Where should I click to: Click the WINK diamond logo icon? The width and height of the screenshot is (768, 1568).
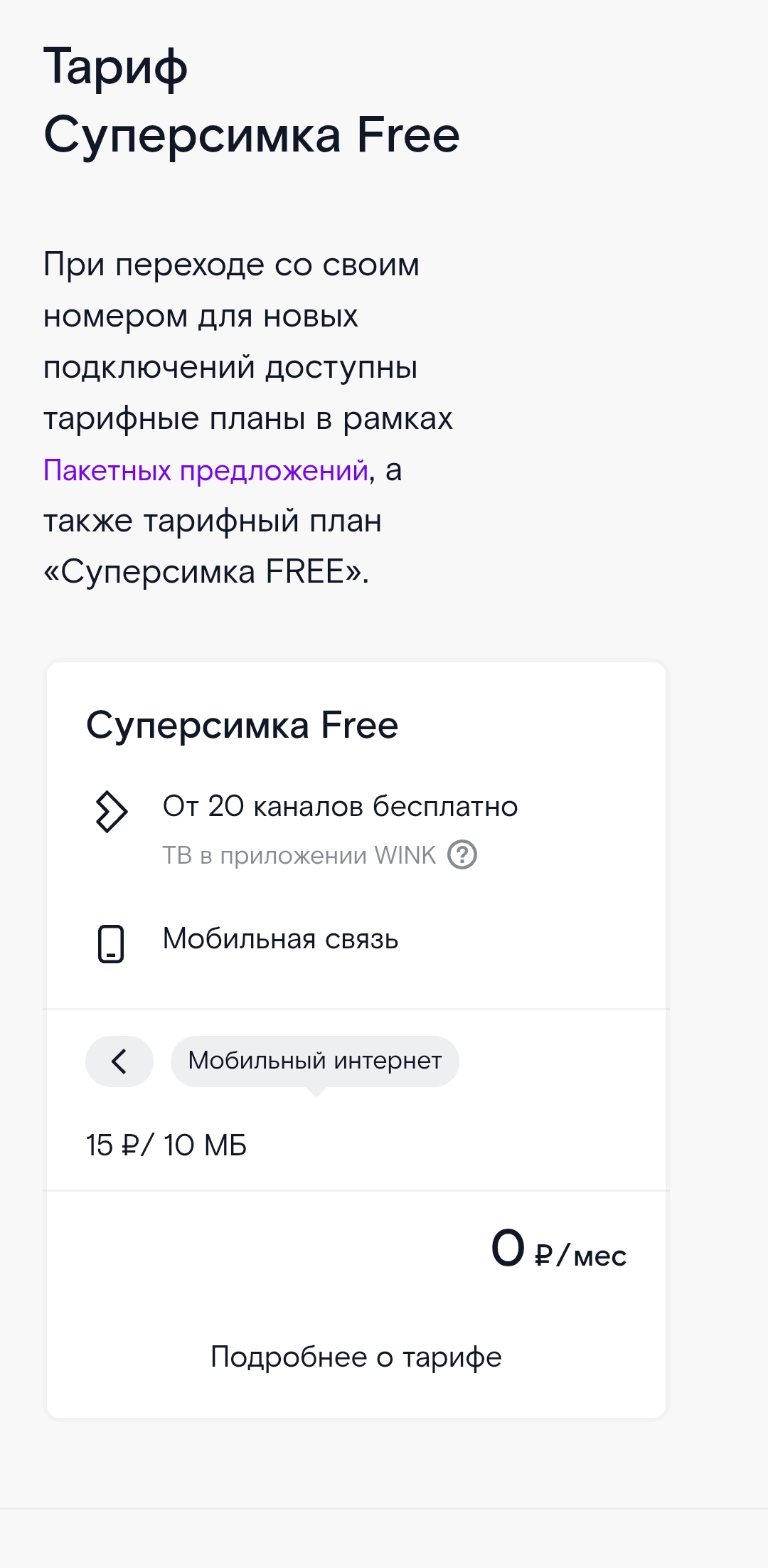[111, 812]
